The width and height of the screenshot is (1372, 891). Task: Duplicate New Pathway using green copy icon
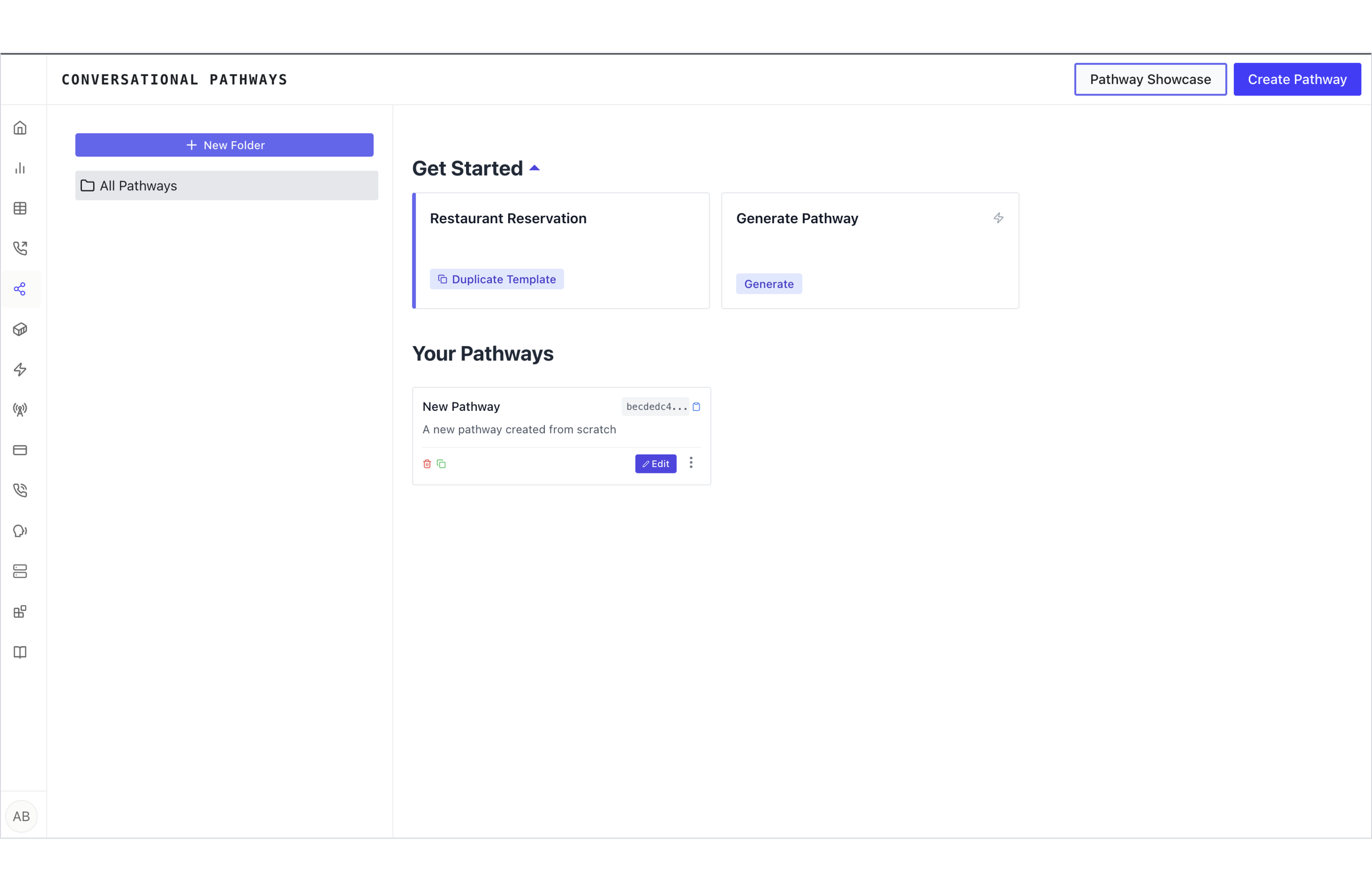tap(442, 464)
